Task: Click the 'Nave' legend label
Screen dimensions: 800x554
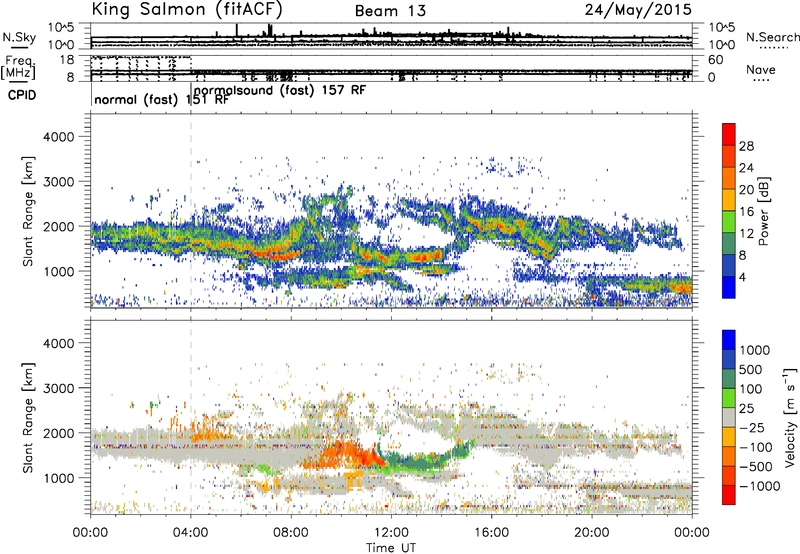Action: (761, 70)
